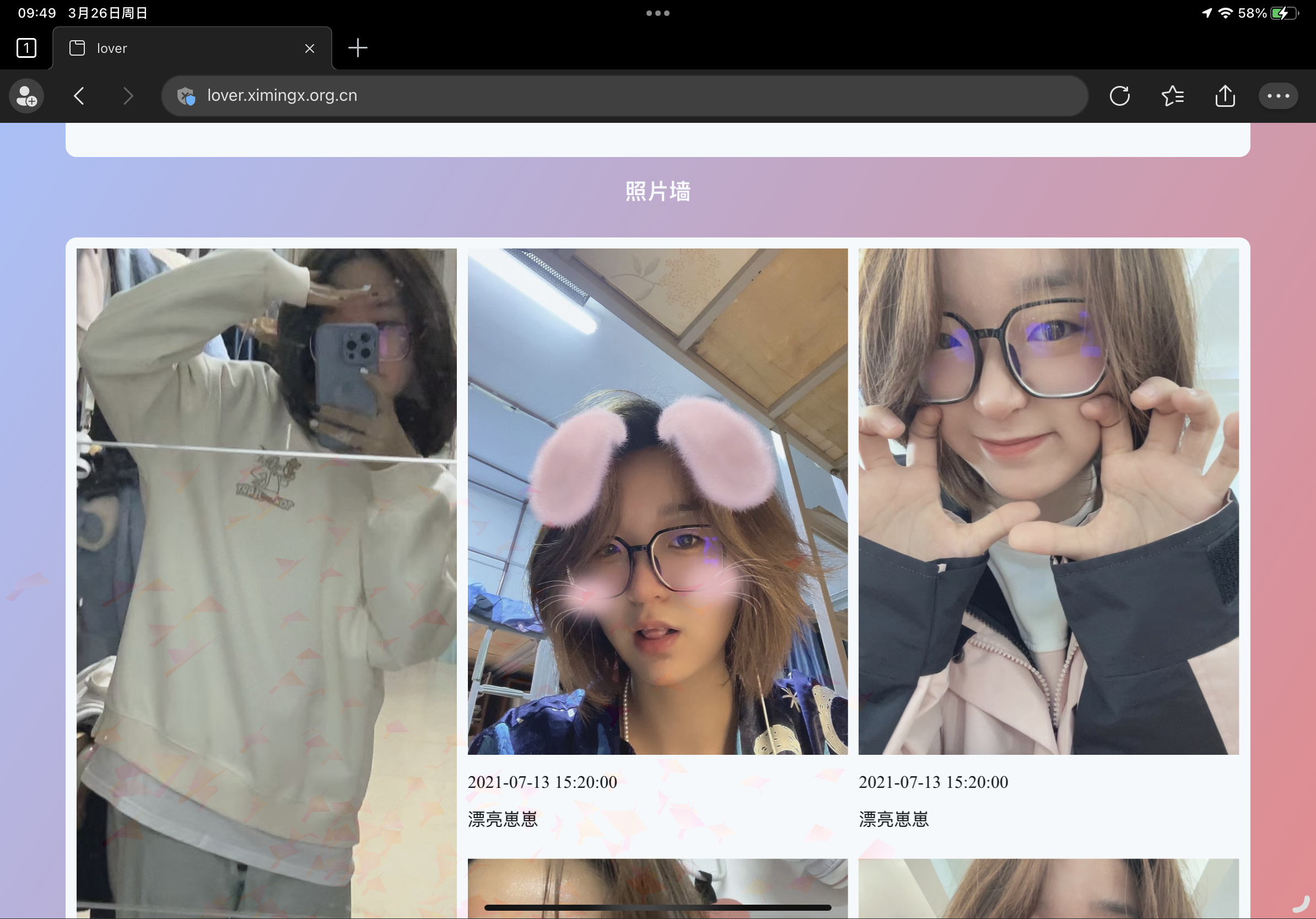Tap the share icon
Image resolution: width=1316 pixels, height=919 pixels.
pyautogui.click(x=1225, y=96)
